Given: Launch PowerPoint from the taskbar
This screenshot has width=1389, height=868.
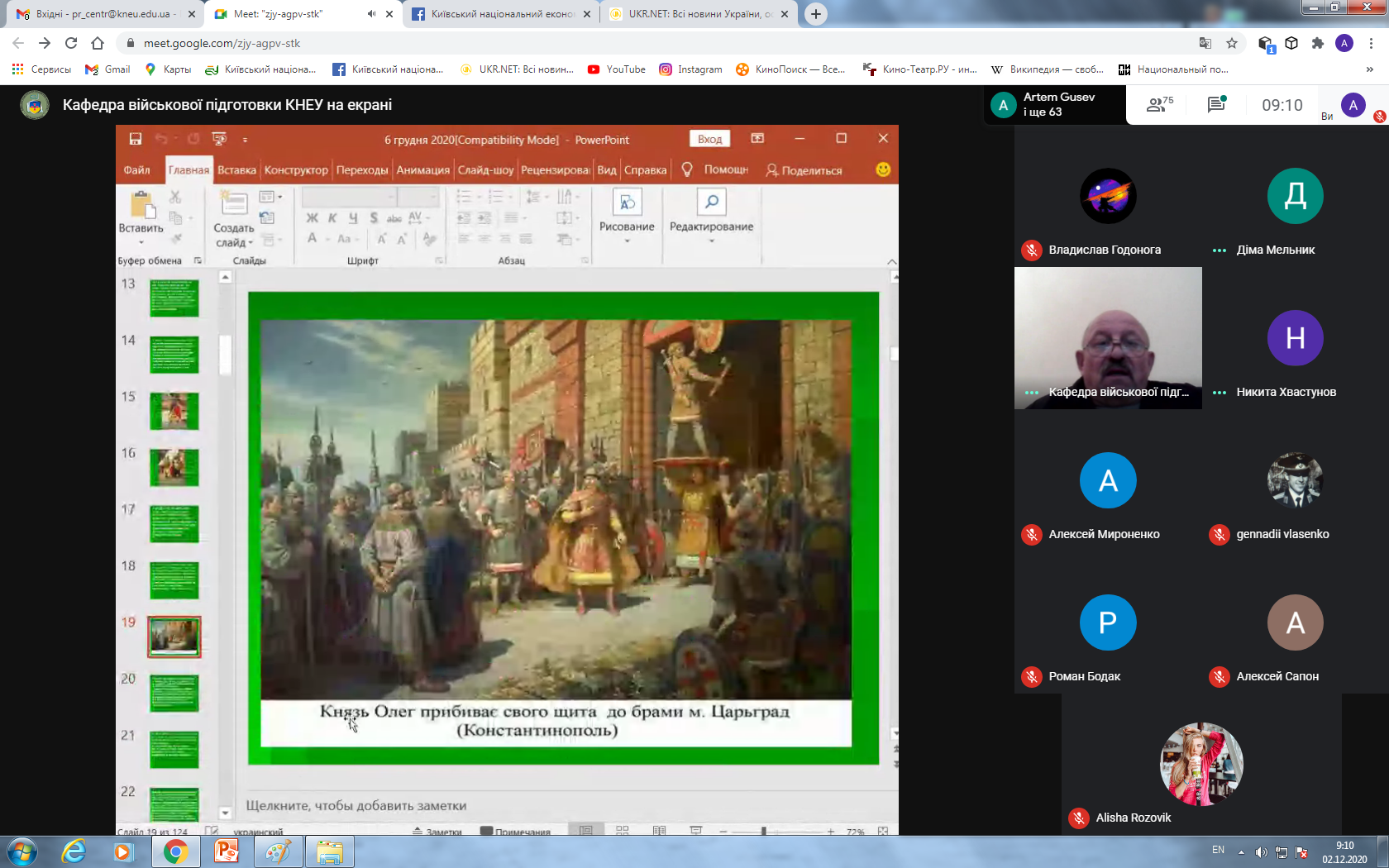Looking at the screenshot, I should (226, 851).
